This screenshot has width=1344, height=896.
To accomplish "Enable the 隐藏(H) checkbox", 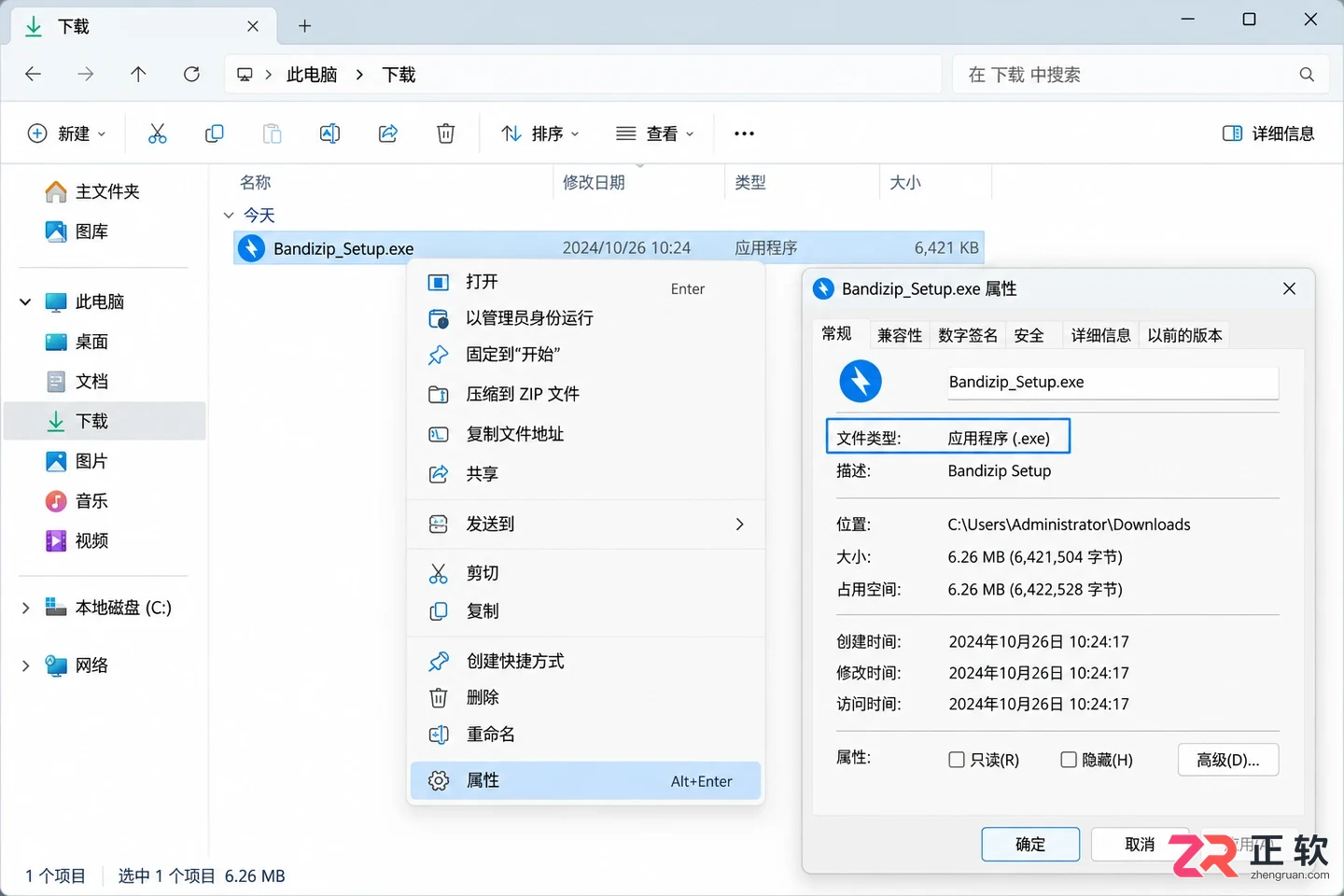I will coord(1069,760).
